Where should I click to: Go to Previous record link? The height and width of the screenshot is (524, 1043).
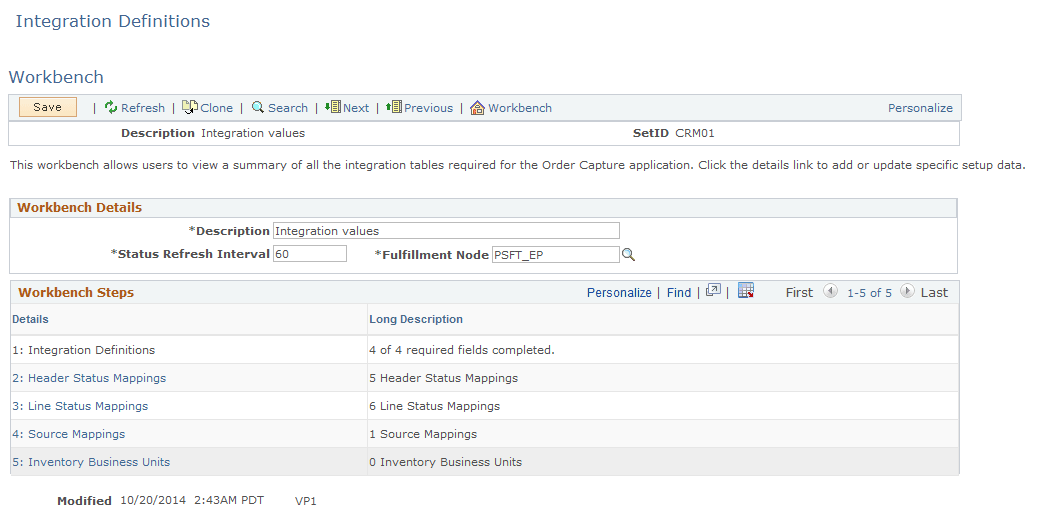pyautogui.click(x=428, y=108)
